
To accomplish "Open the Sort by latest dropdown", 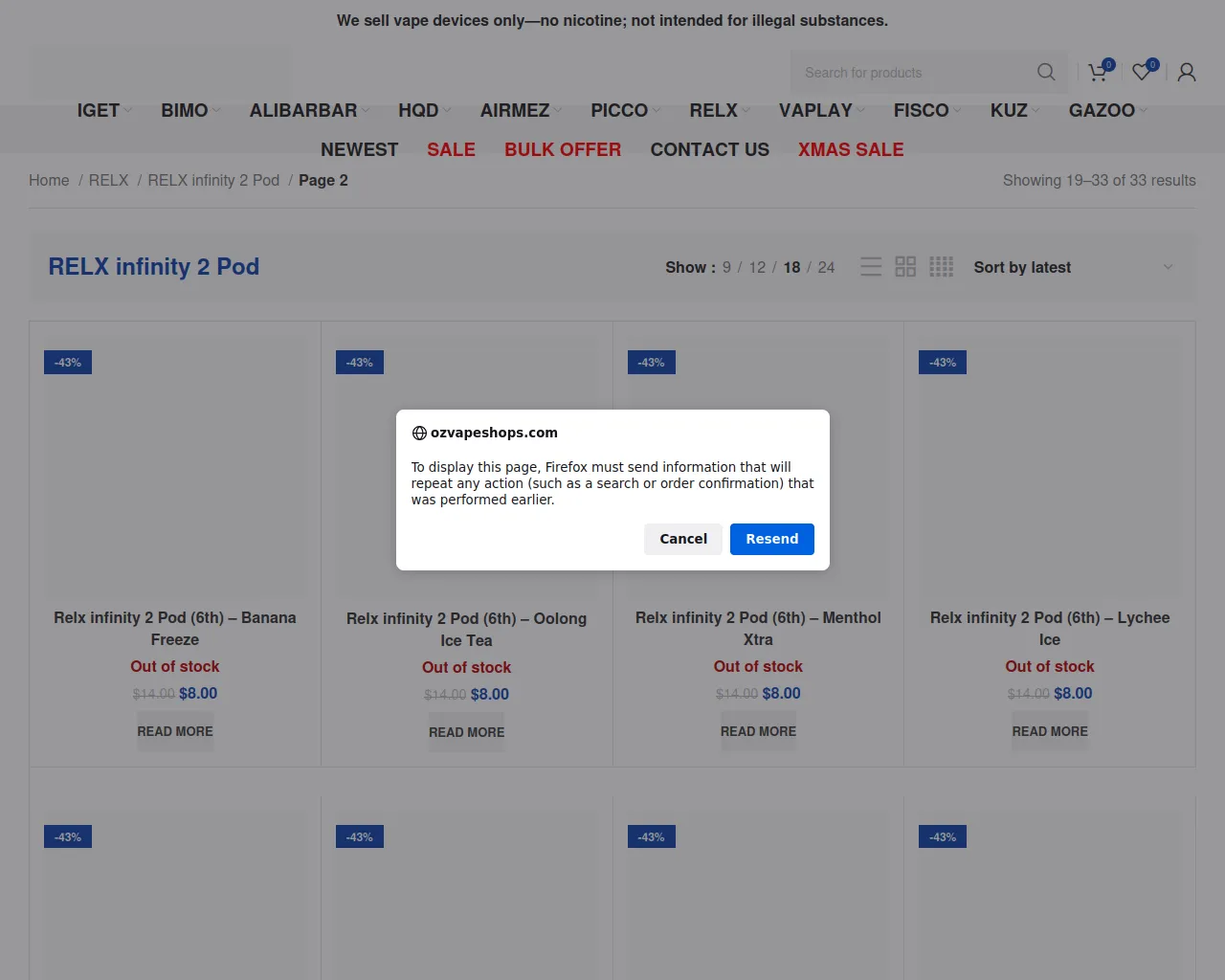I will 1073,267.
